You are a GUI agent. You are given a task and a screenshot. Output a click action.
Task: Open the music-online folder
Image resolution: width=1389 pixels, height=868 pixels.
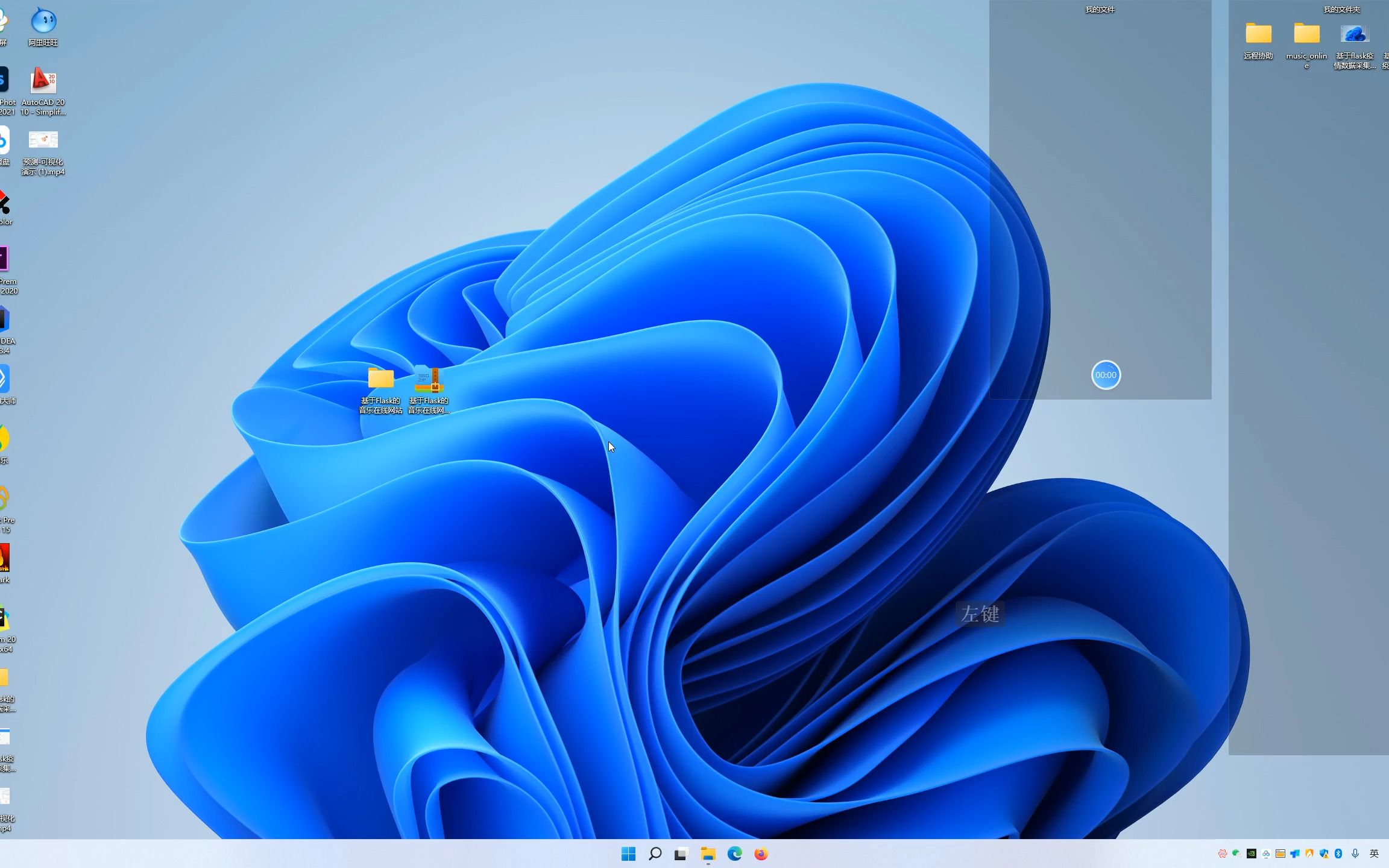pos(1304,33)
